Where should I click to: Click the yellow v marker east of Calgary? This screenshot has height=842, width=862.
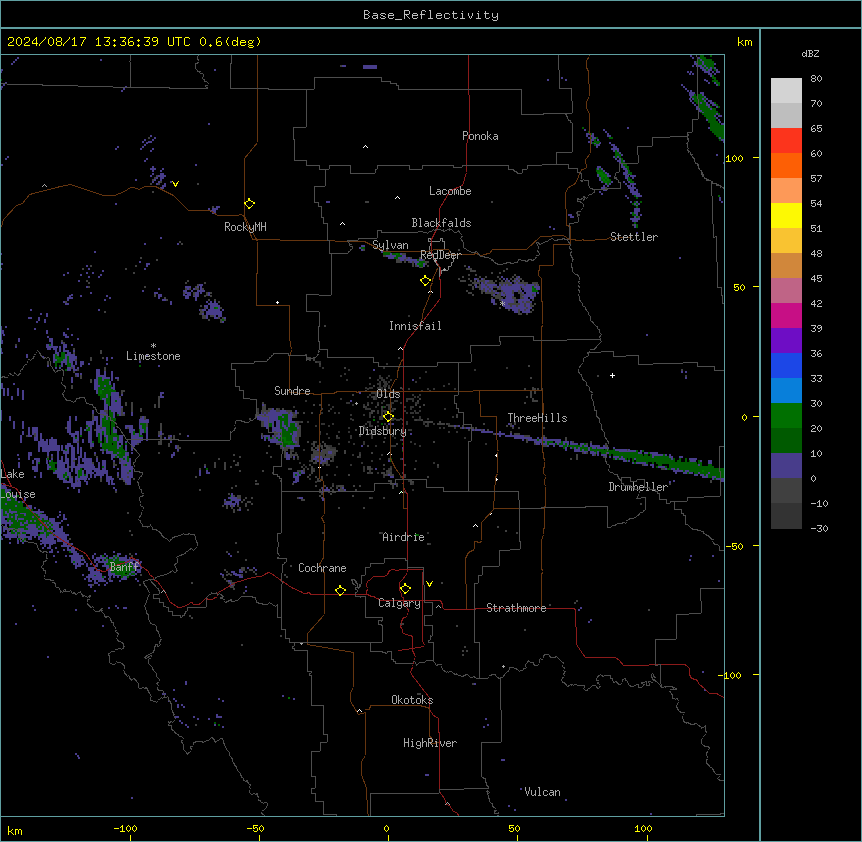(x=429, y=584)
